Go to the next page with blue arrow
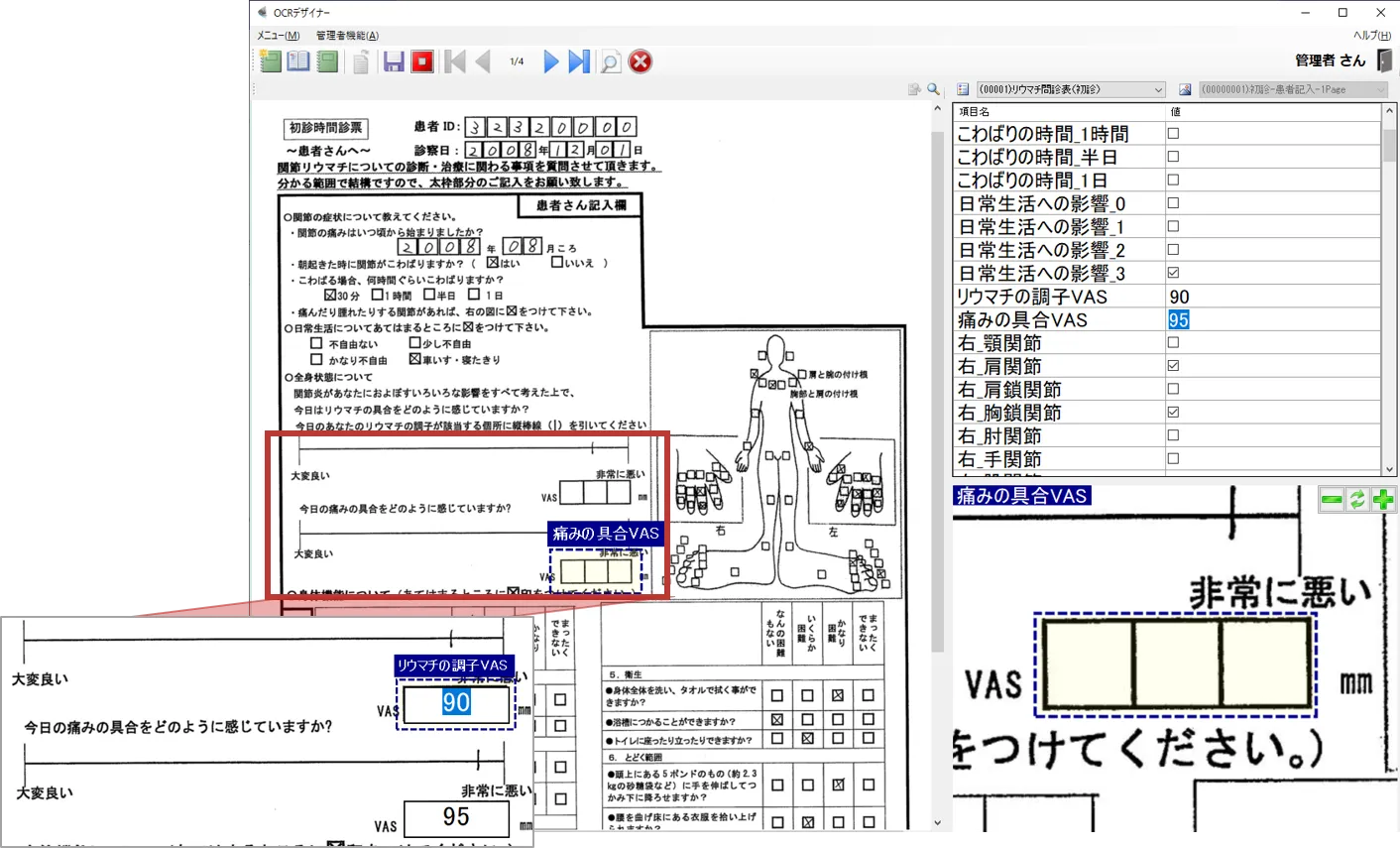The width and height of the screenshot is (1400, 848). (551, 62)
